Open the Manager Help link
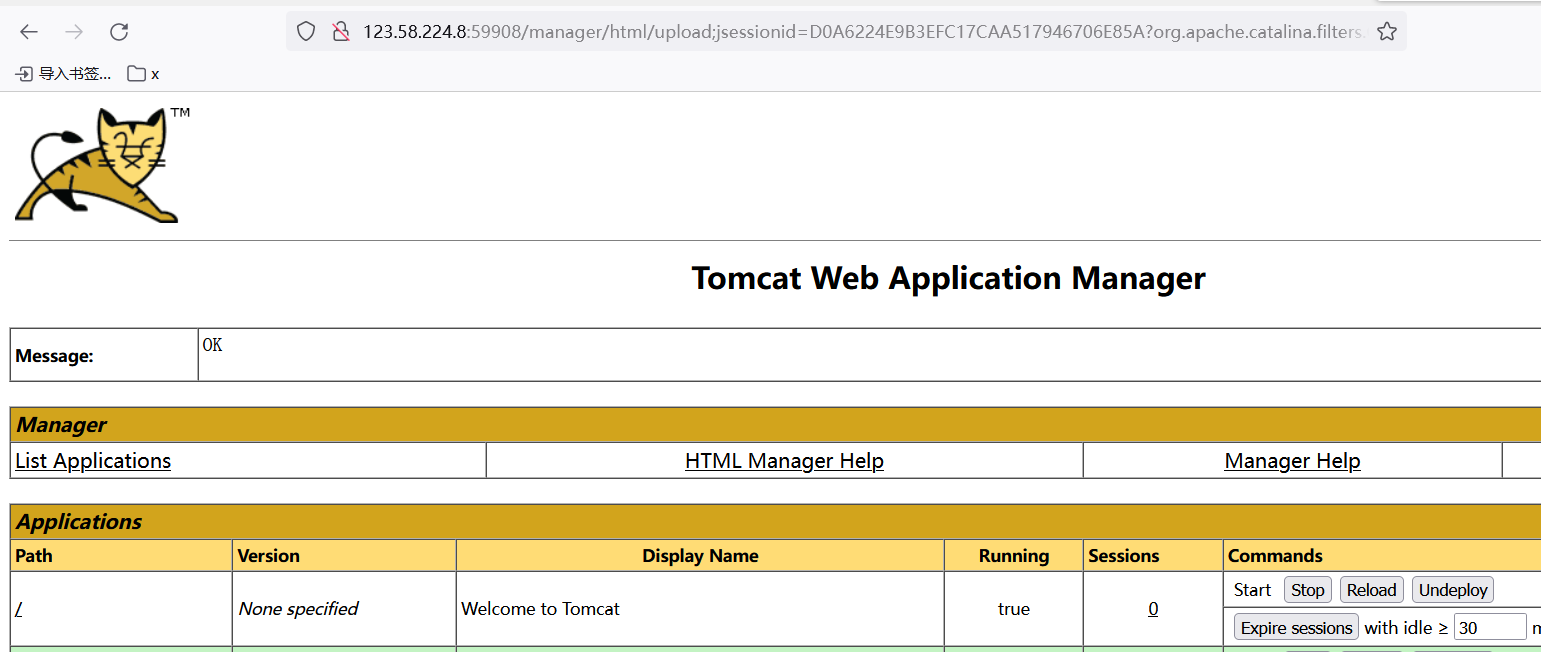The image size is (1541, 652). pos(1292,461)
